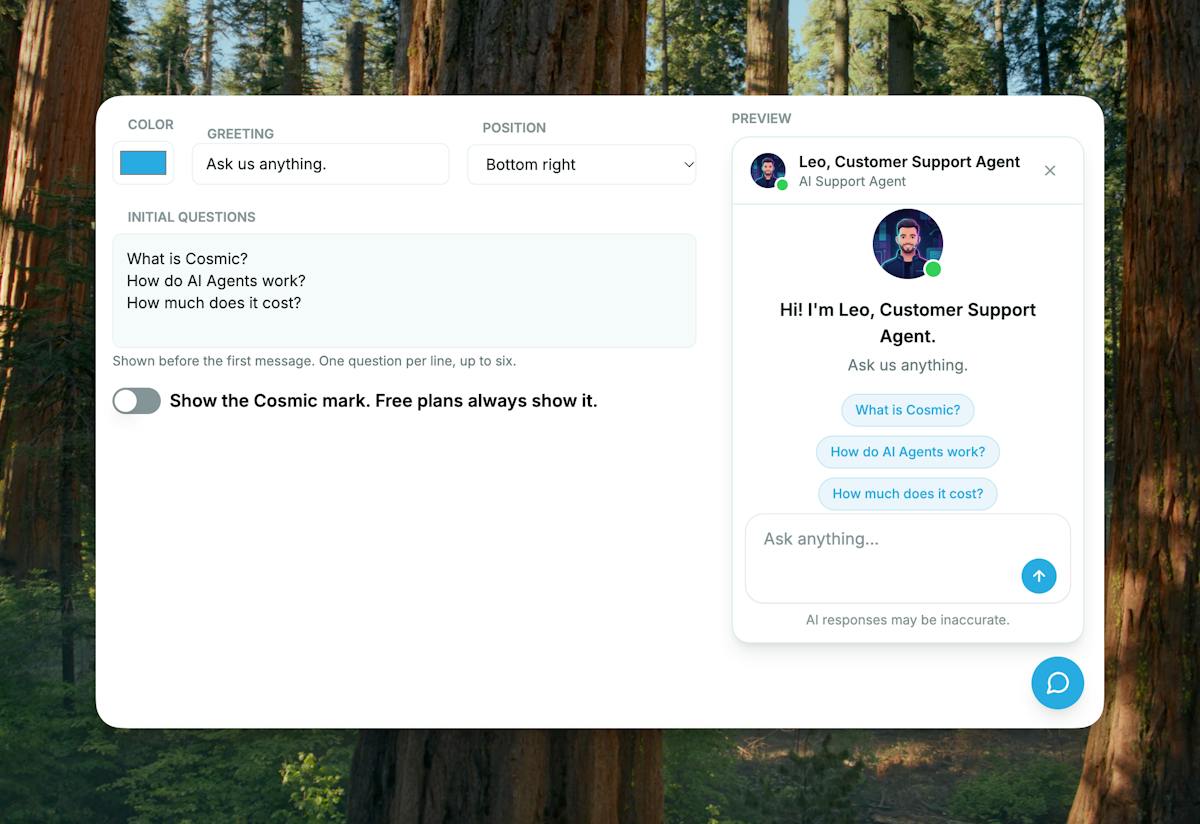Open the blue color swatch picker
The width and height of the screenshot is (1200, 824).
[x=143, y=163]
